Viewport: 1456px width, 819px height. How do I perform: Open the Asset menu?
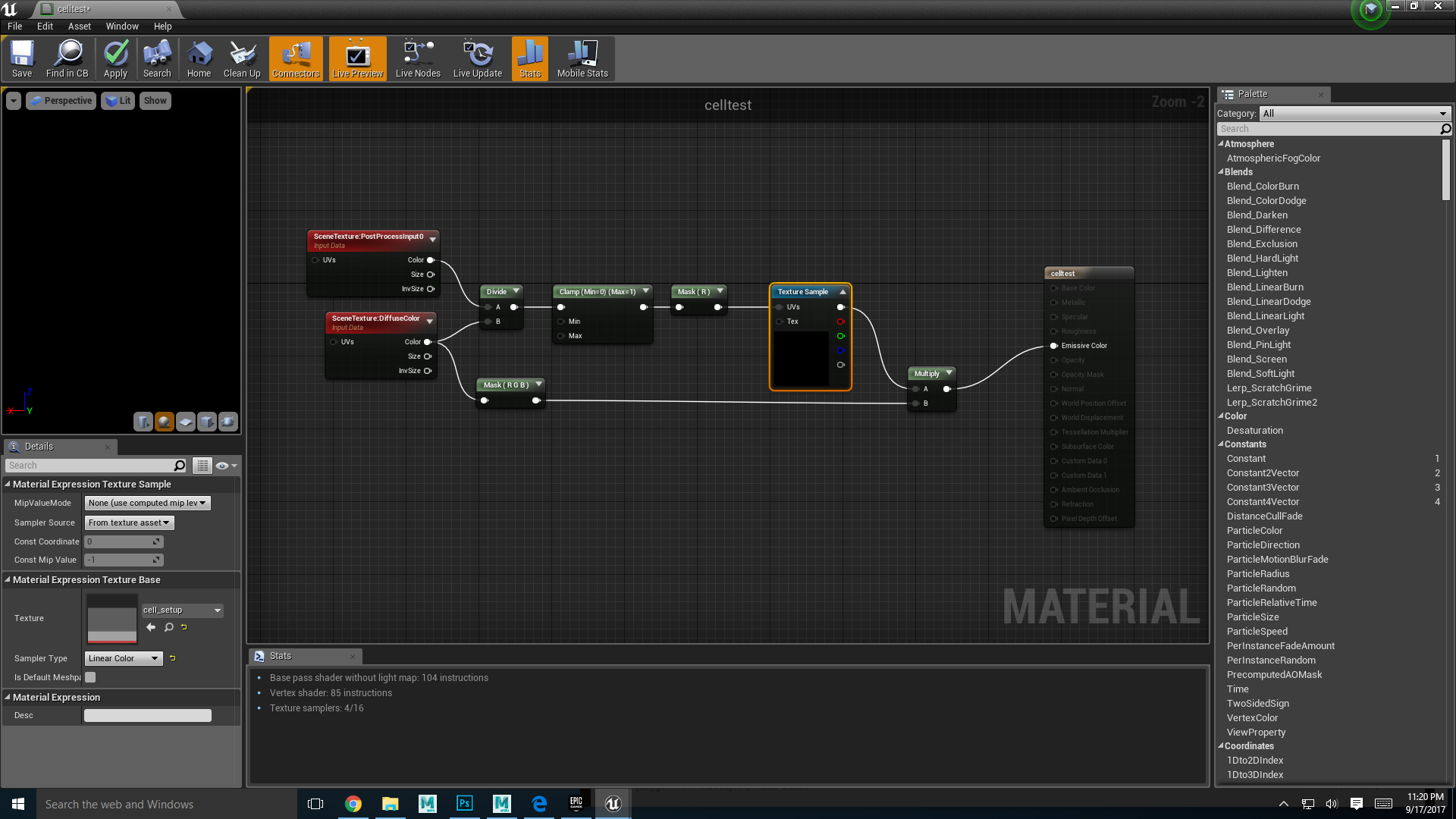[x=79, y=26]
